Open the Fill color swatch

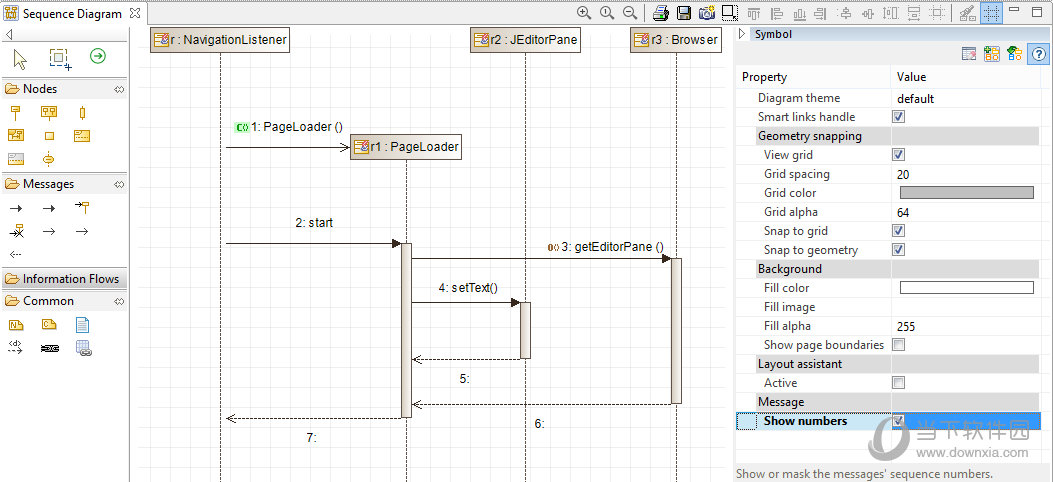pyautogui.click(x=966, y=288)
